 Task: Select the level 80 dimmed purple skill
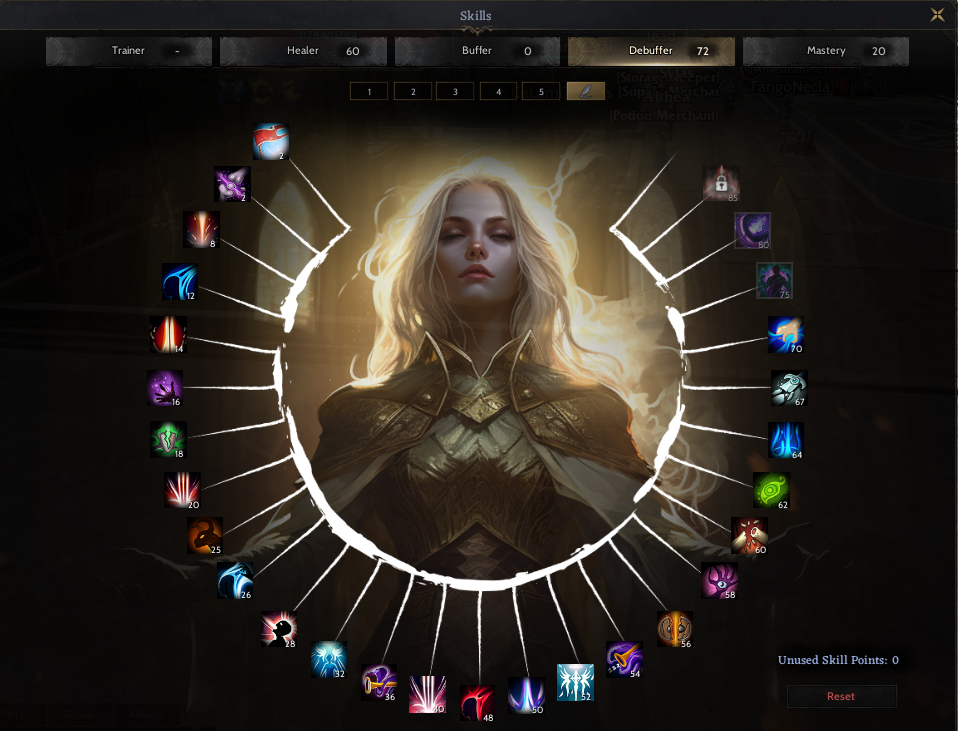752,230
